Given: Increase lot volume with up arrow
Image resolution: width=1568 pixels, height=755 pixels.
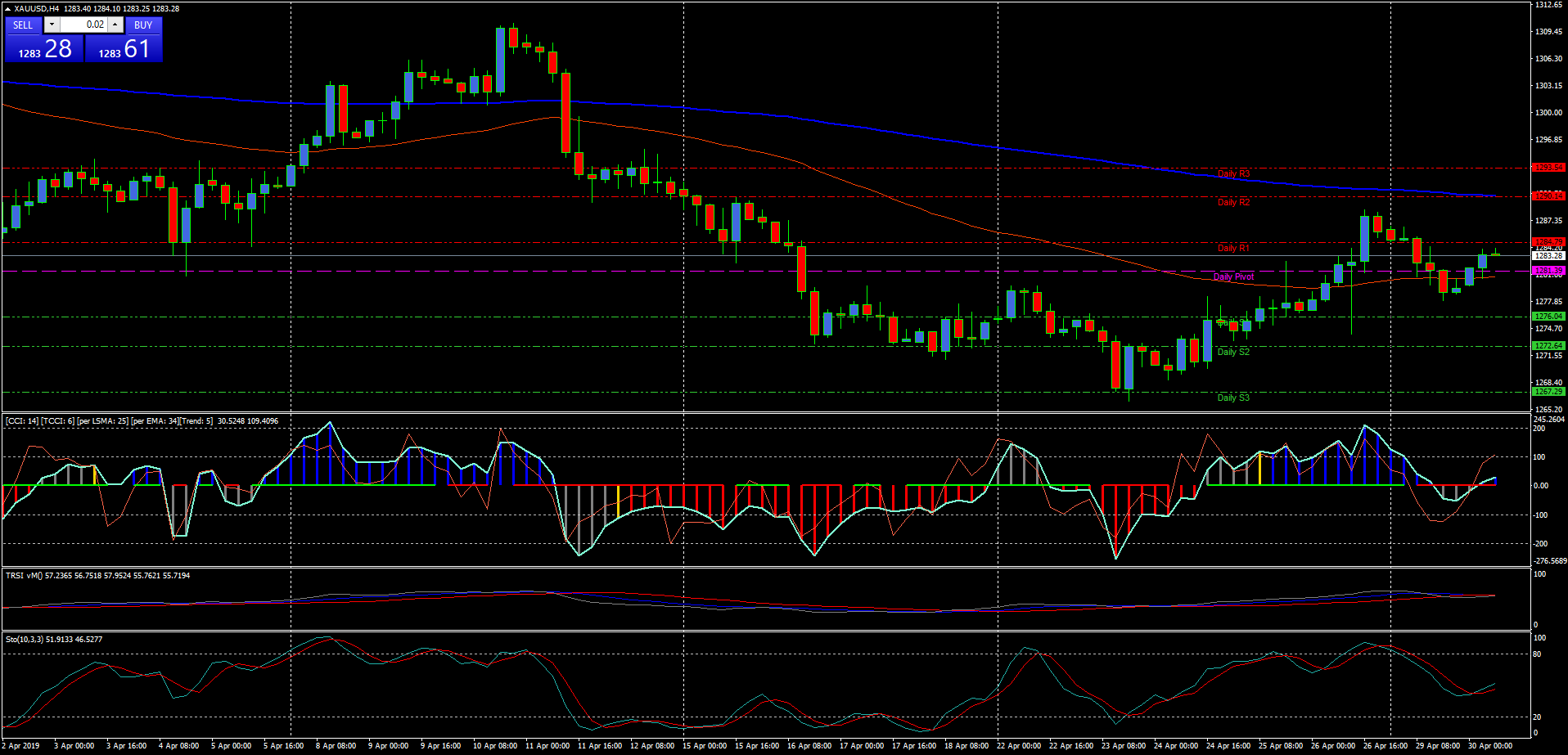Looking at the screenshot, I should 115,25.
